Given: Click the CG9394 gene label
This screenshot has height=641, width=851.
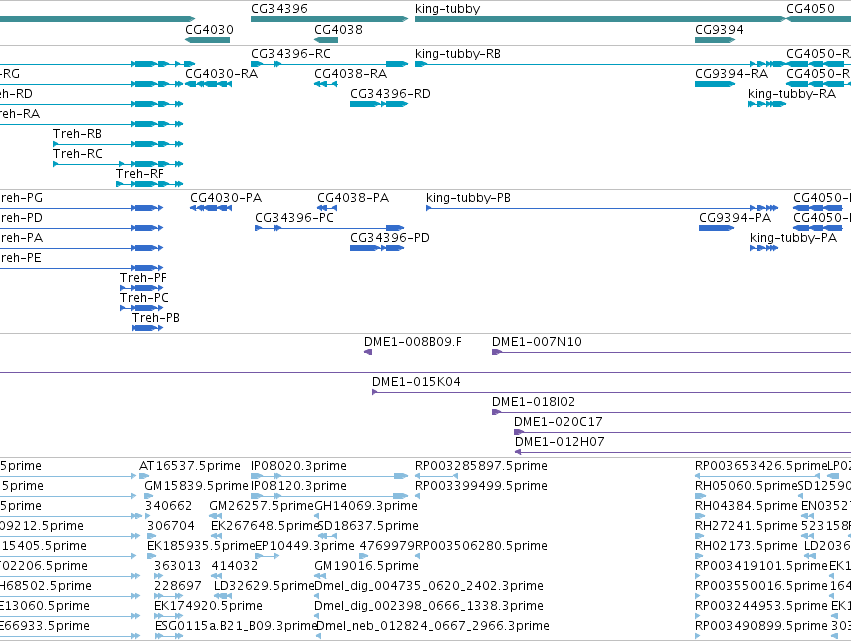Looking at the screenshot, I should pyautogui.click(x=719, y=30).
